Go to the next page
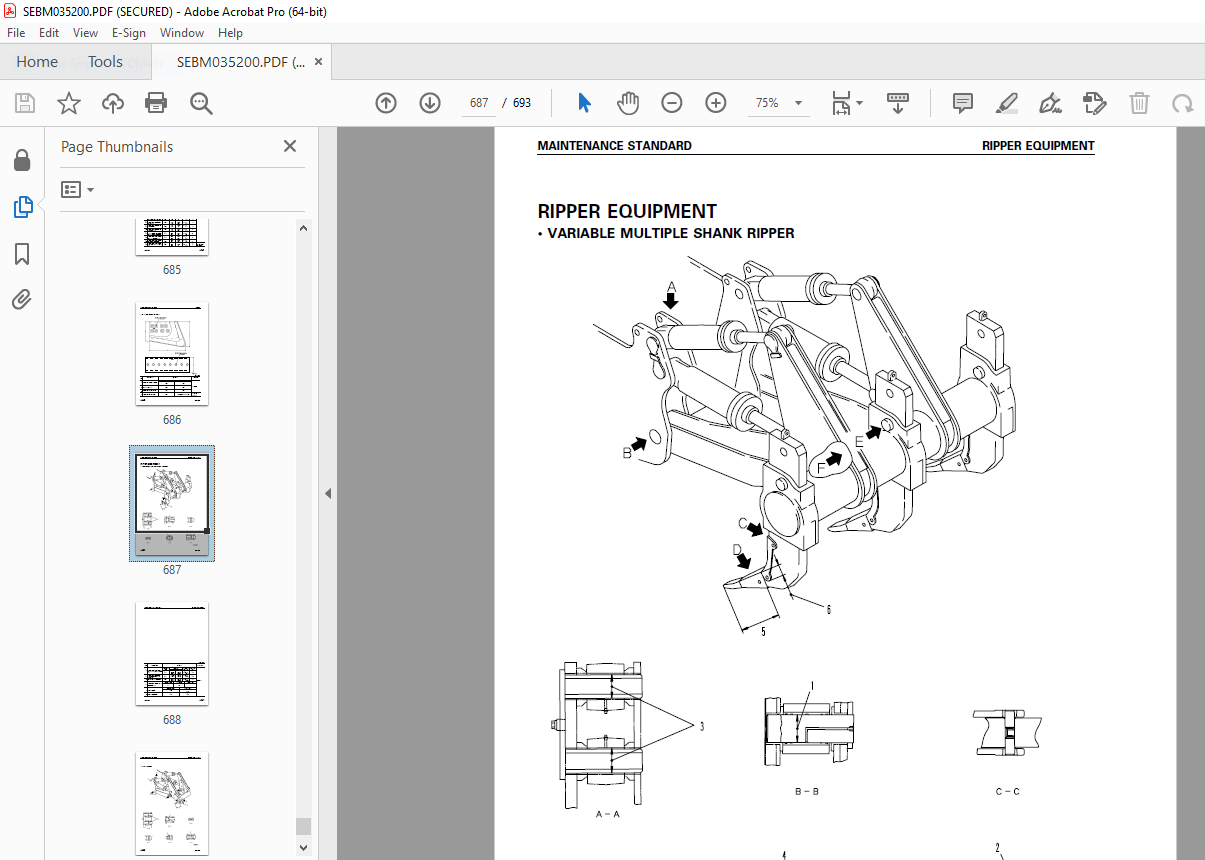The width and height of the screenshot is (1205, 860). (430, 103)
